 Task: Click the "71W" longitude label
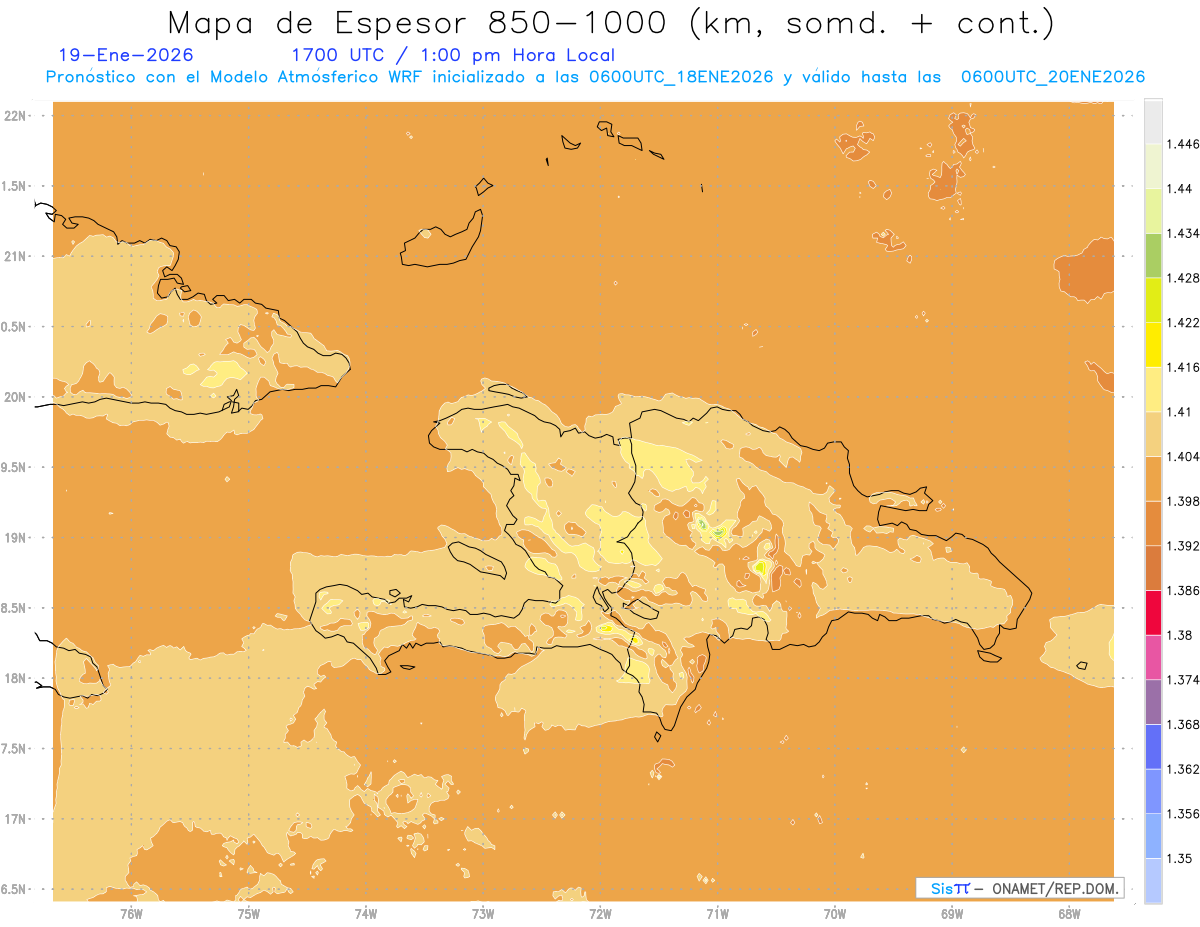click(x=717, y=914)
